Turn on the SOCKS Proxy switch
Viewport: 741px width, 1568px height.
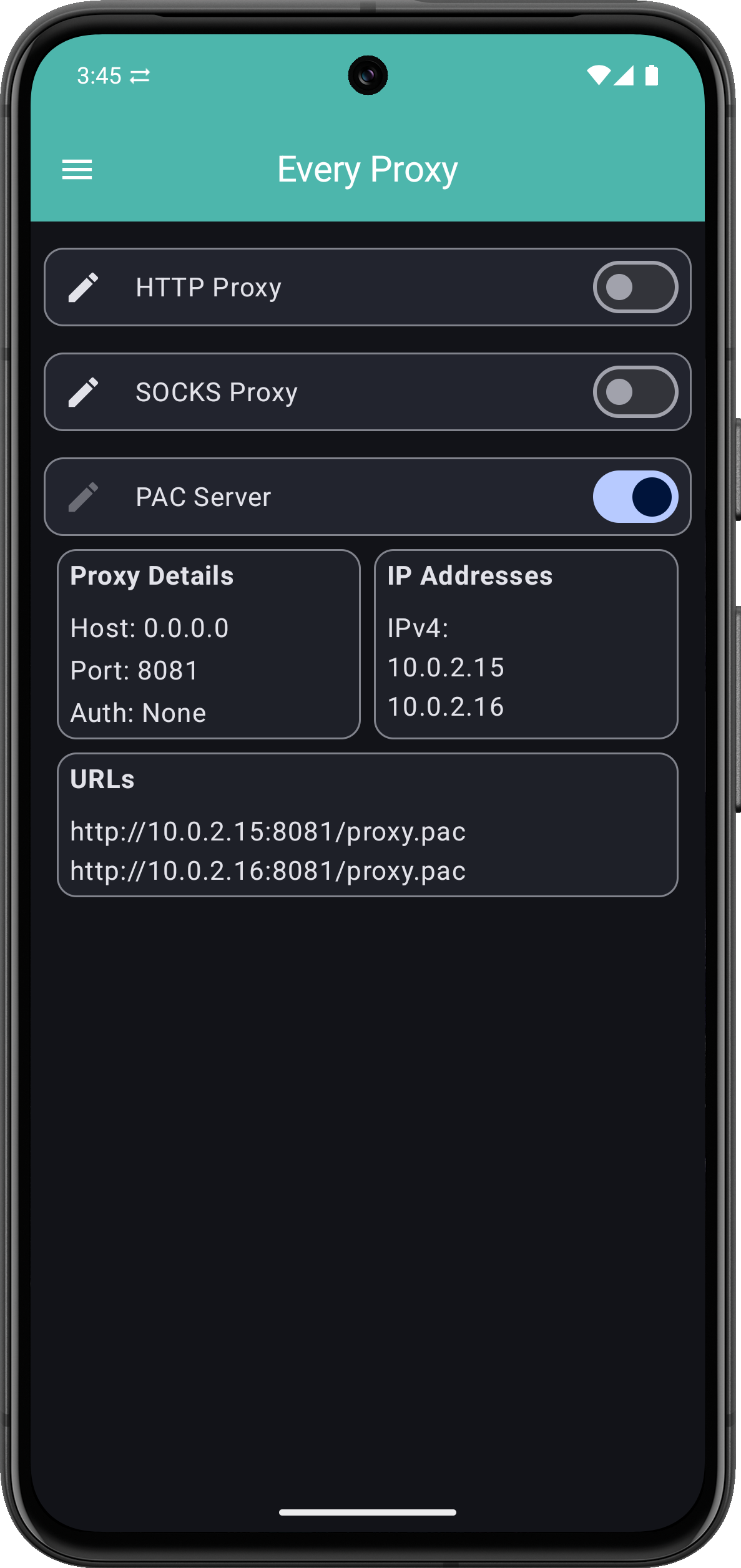tap(635, 392)
